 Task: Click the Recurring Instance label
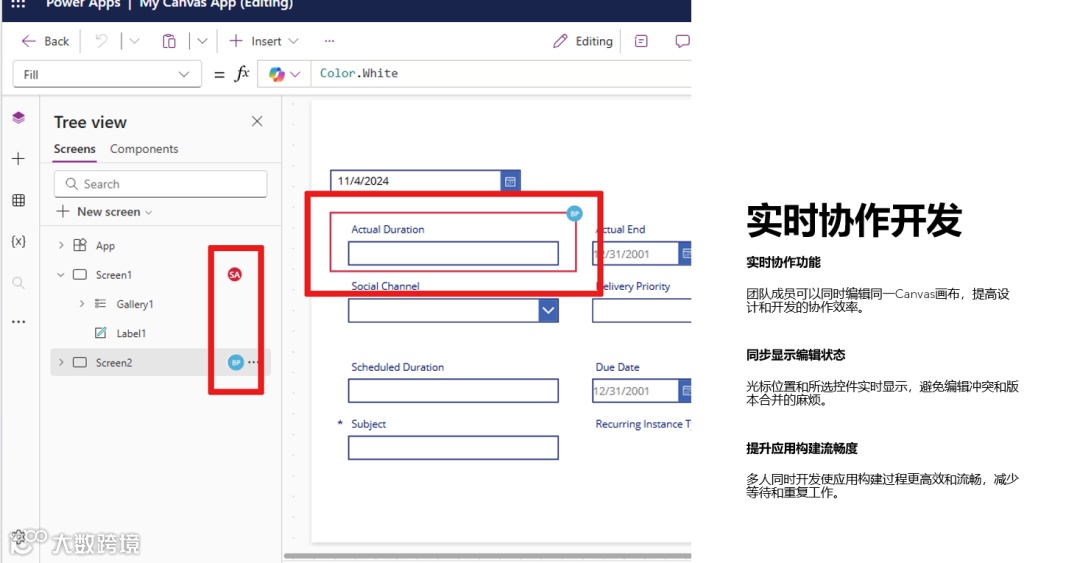click(x=643, y=424)
